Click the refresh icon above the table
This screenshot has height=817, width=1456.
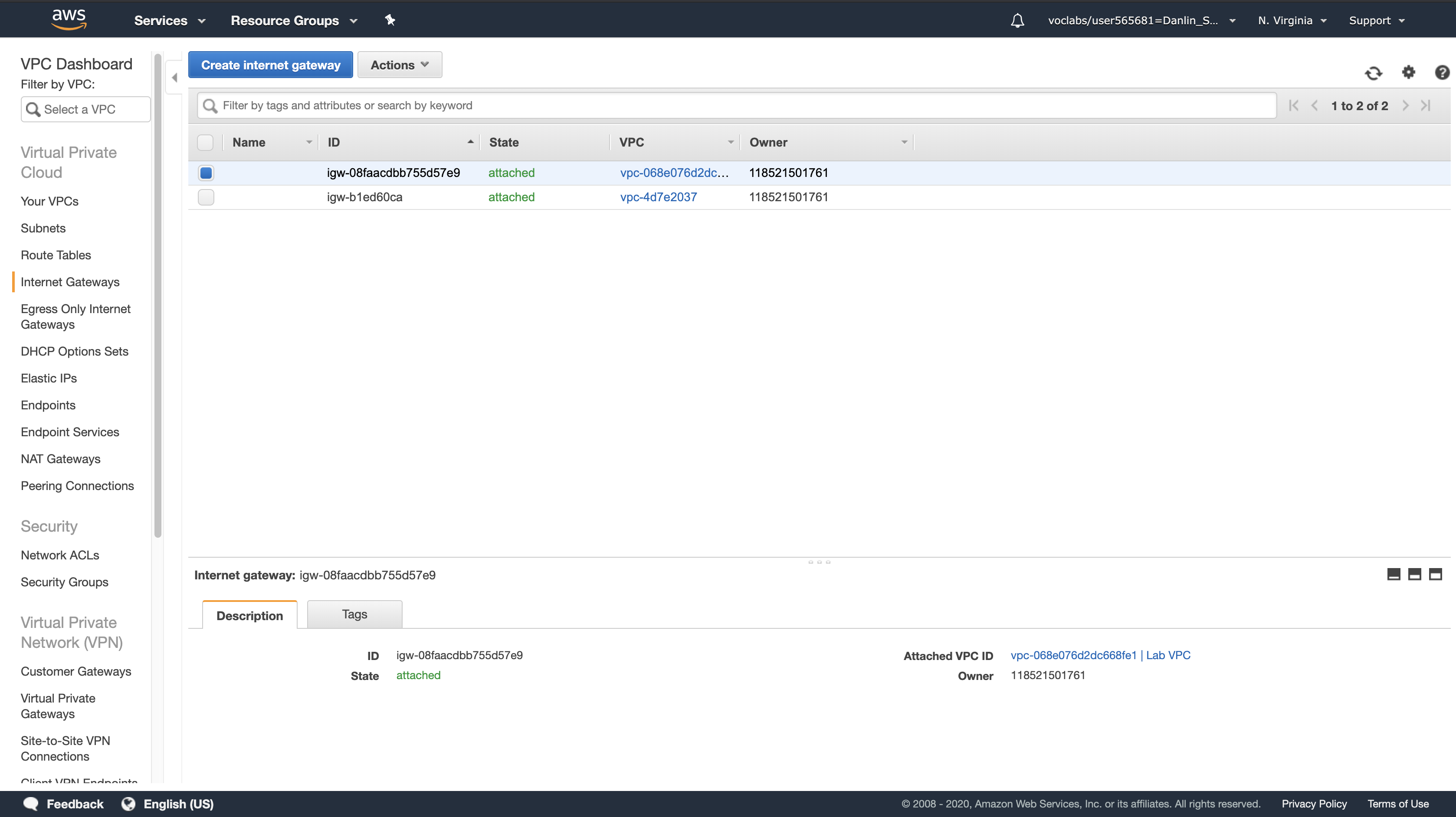1374,73
